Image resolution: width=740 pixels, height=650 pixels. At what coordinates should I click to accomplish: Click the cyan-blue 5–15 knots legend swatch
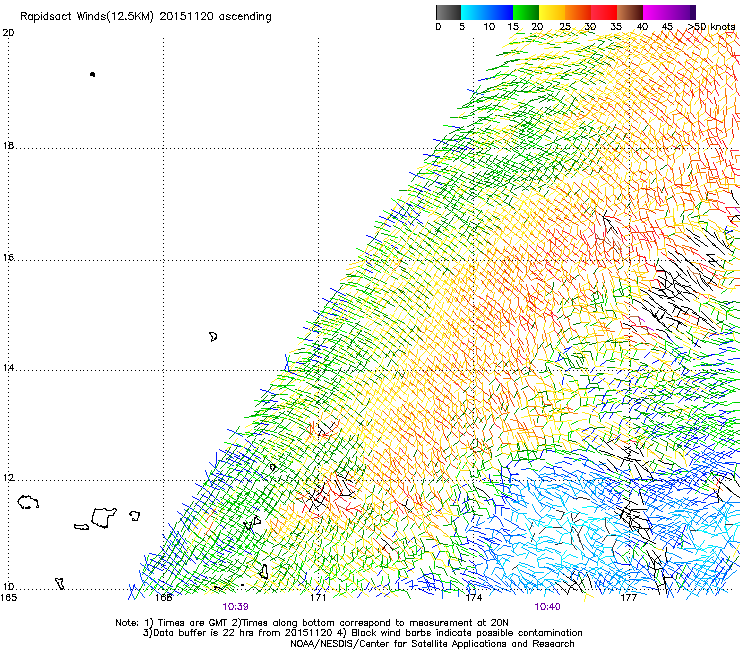click(487, 12)
